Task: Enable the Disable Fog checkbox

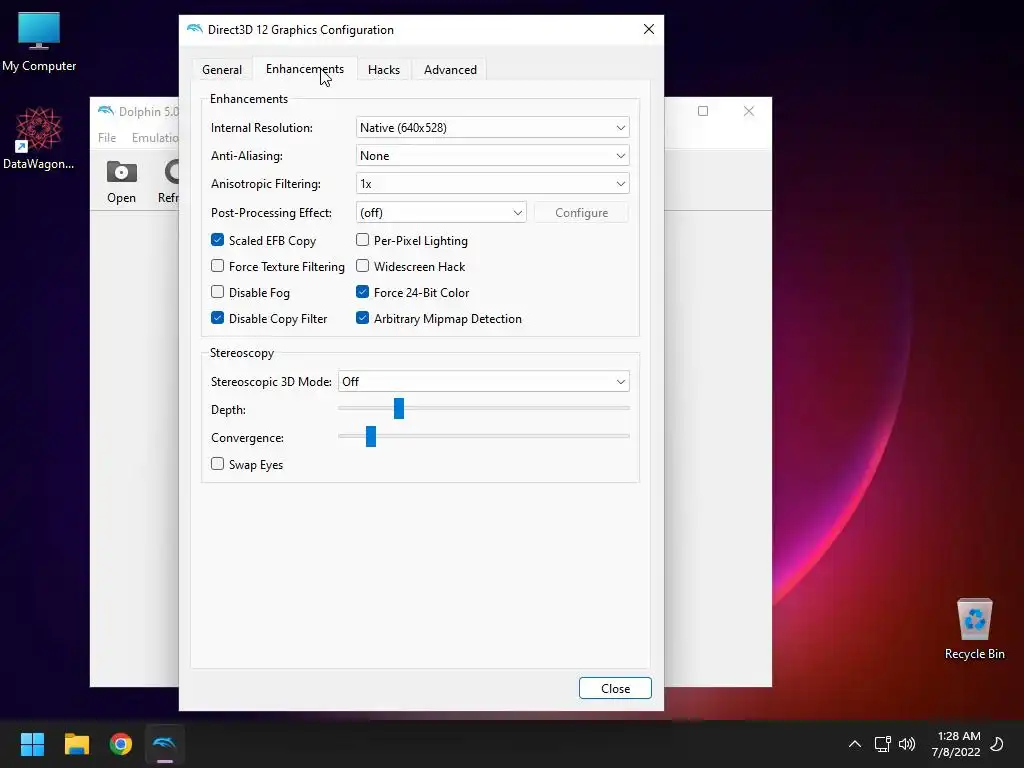Action: pyautogui.click(x=217, y=292)
